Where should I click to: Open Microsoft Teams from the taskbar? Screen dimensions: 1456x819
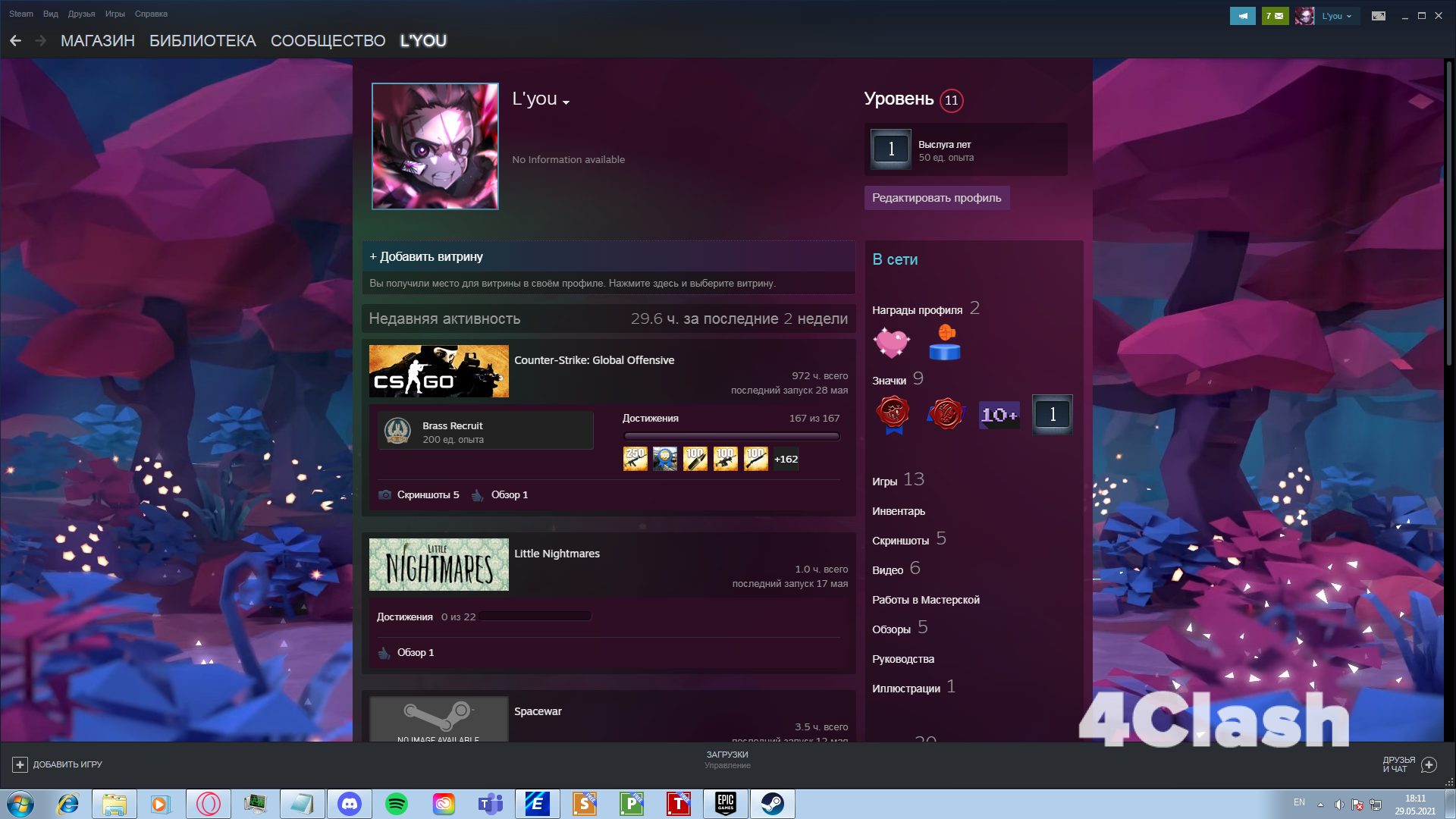(x=491, y=804)
